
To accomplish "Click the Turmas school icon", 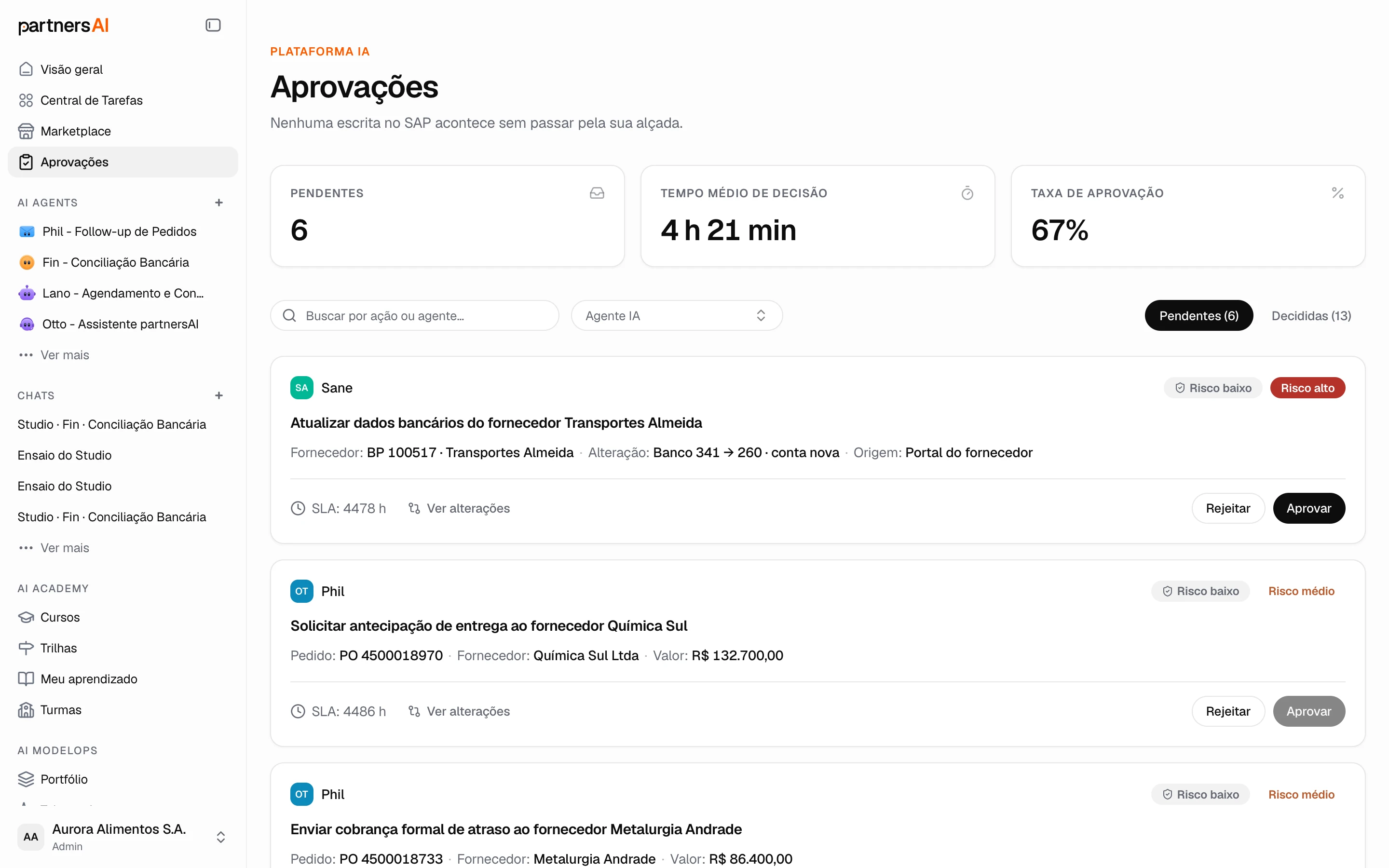I will 26,710.
